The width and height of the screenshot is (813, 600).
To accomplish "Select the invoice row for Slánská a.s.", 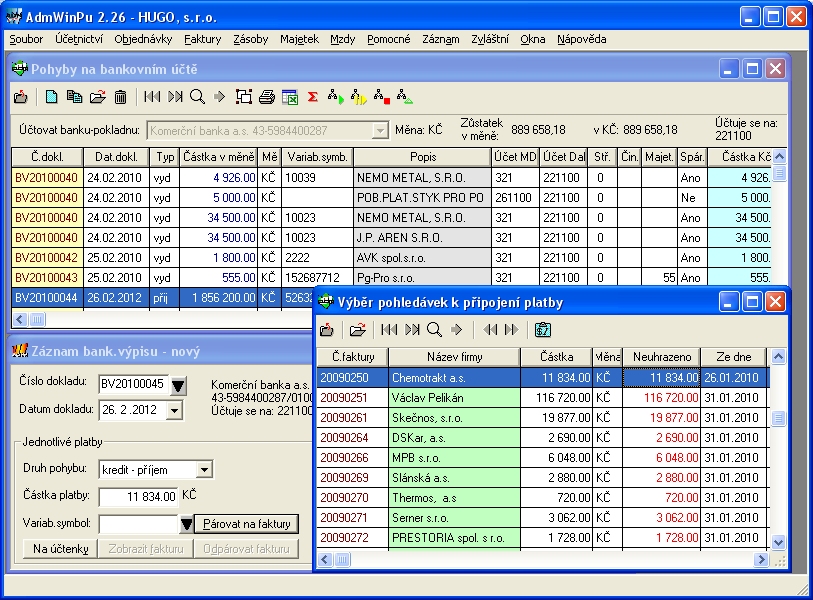I will coord(542,478).
